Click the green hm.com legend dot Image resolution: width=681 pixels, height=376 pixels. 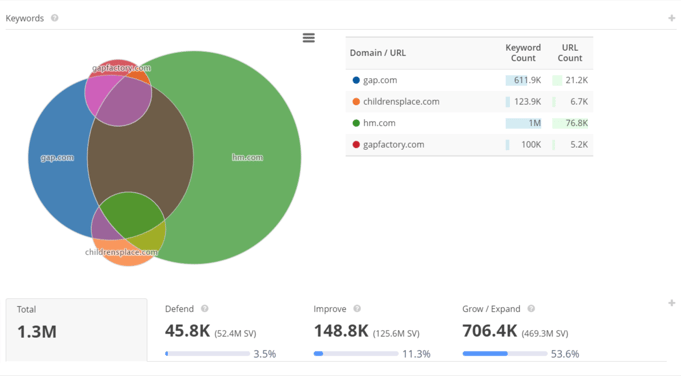[x=356, y=123]
